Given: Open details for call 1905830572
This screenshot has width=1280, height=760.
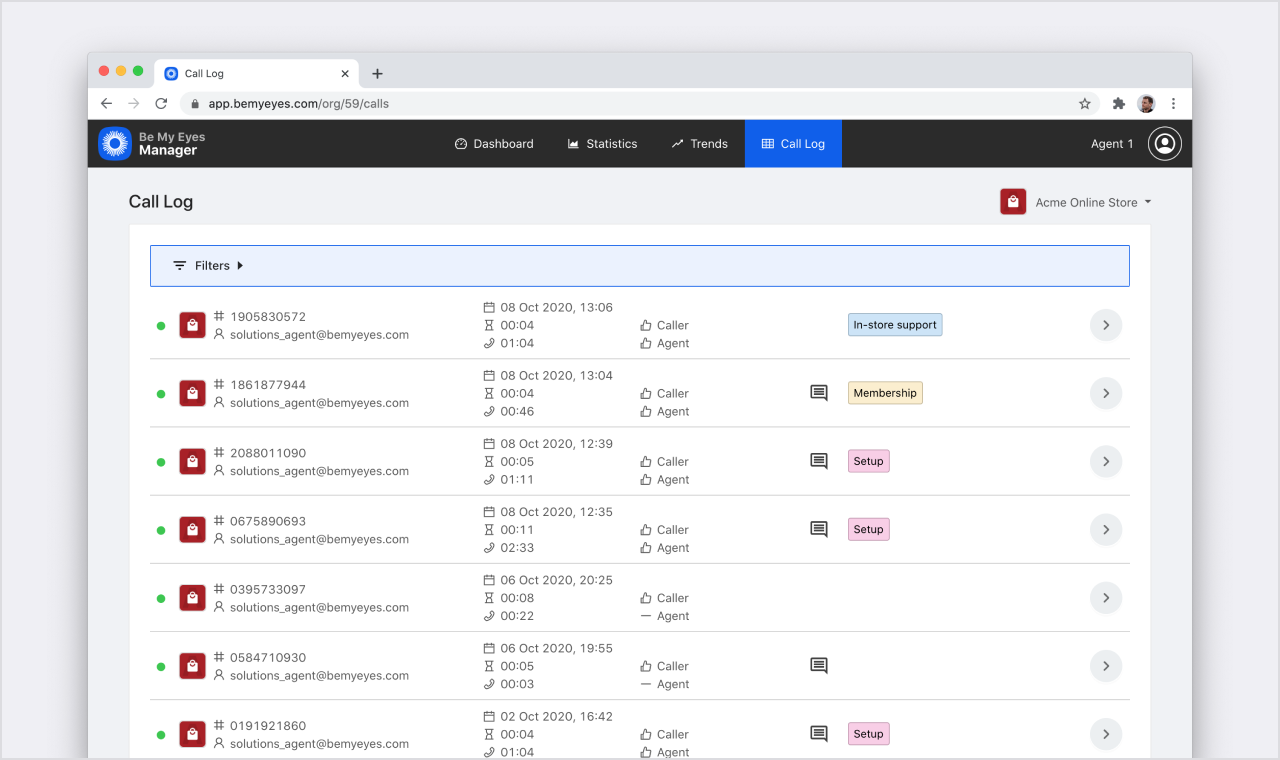Looking at the screenshot, I should click(x=1106, y=325).
